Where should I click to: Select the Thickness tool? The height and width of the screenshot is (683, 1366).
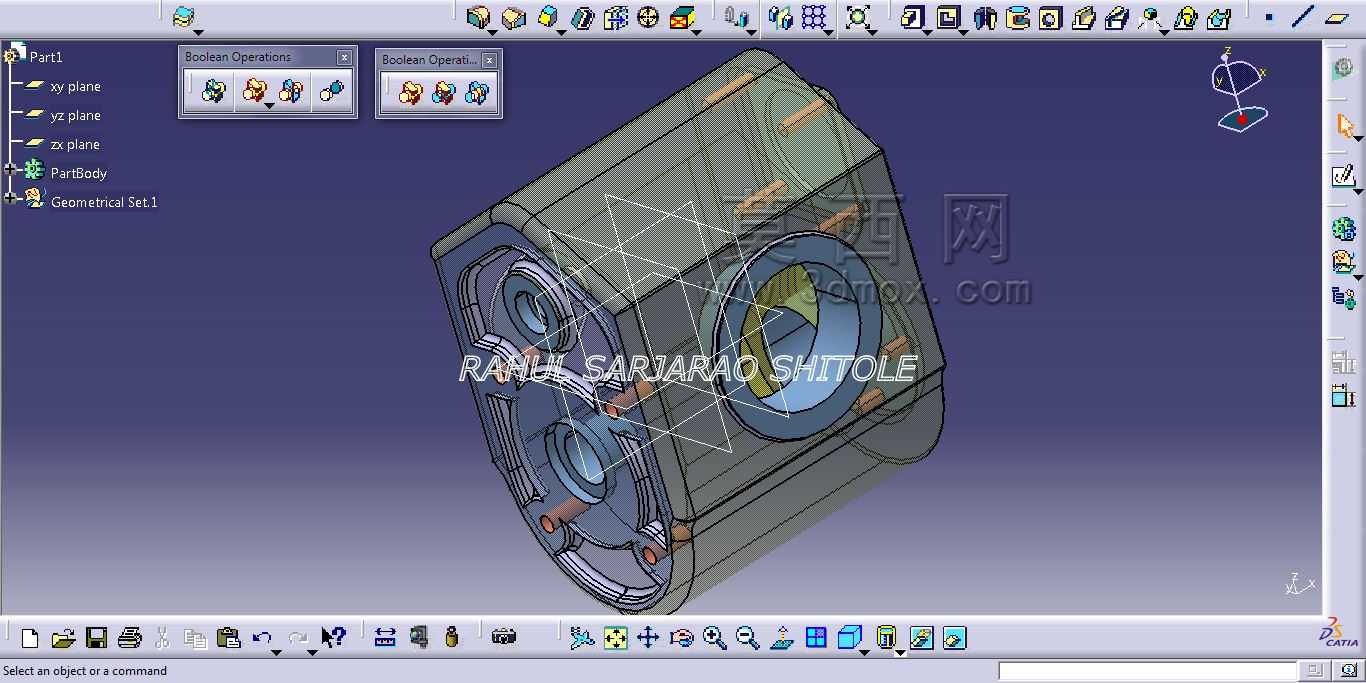click(615, 17)
